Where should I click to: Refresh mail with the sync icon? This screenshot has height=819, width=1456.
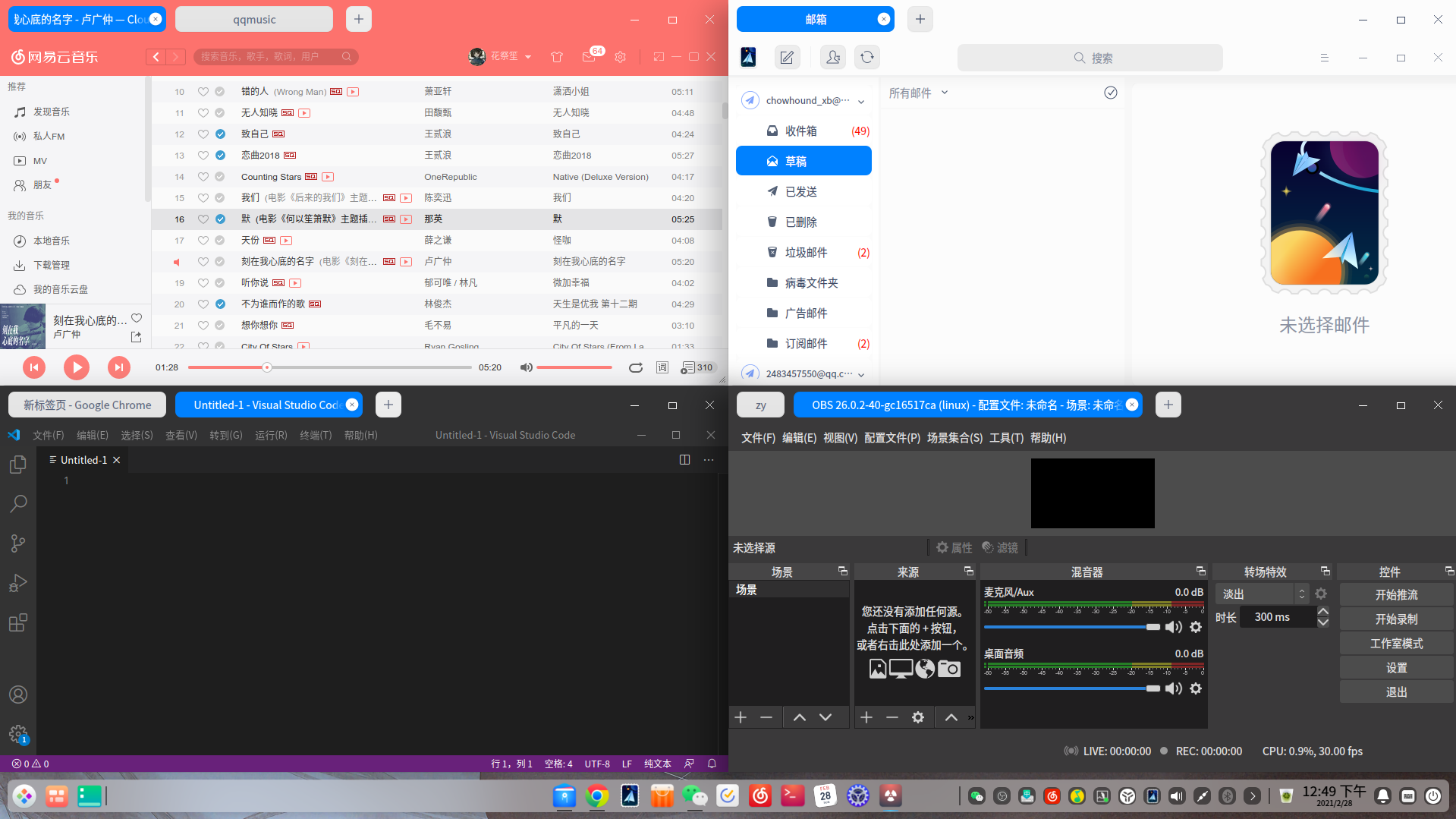pos(867,57)
